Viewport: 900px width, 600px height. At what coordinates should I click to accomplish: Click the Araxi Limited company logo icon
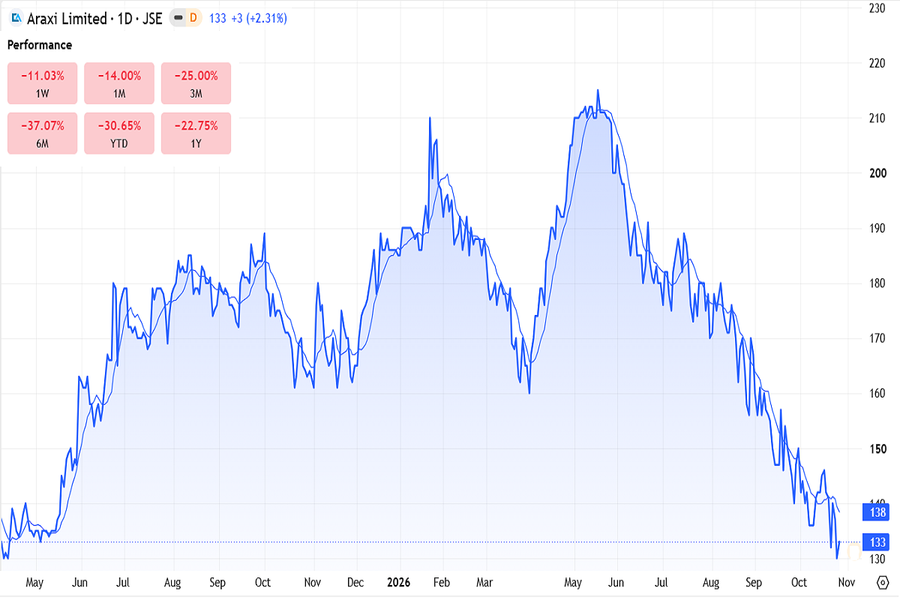tap(16, 18)
